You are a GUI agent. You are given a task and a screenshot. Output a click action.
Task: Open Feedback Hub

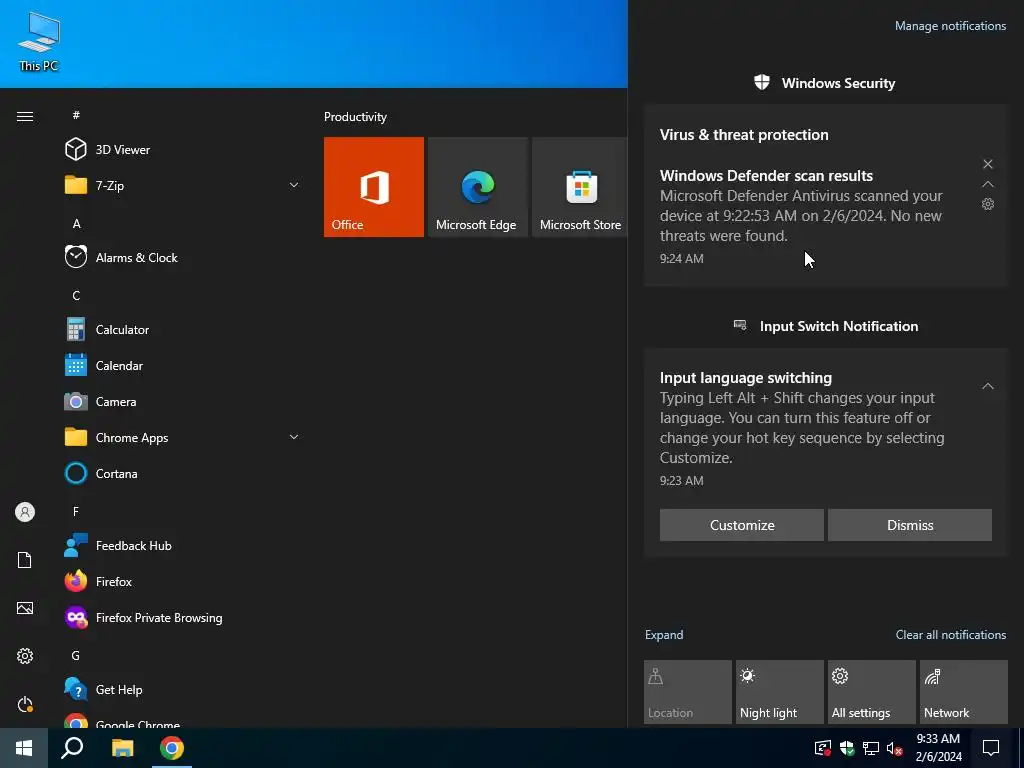pos(183,545)
